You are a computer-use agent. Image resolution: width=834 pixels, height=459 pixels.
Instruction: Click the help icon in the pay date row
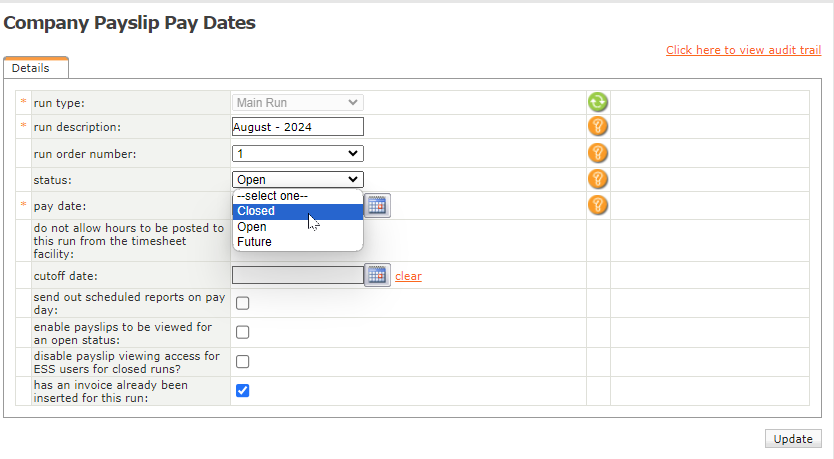[x=597, y=205]
